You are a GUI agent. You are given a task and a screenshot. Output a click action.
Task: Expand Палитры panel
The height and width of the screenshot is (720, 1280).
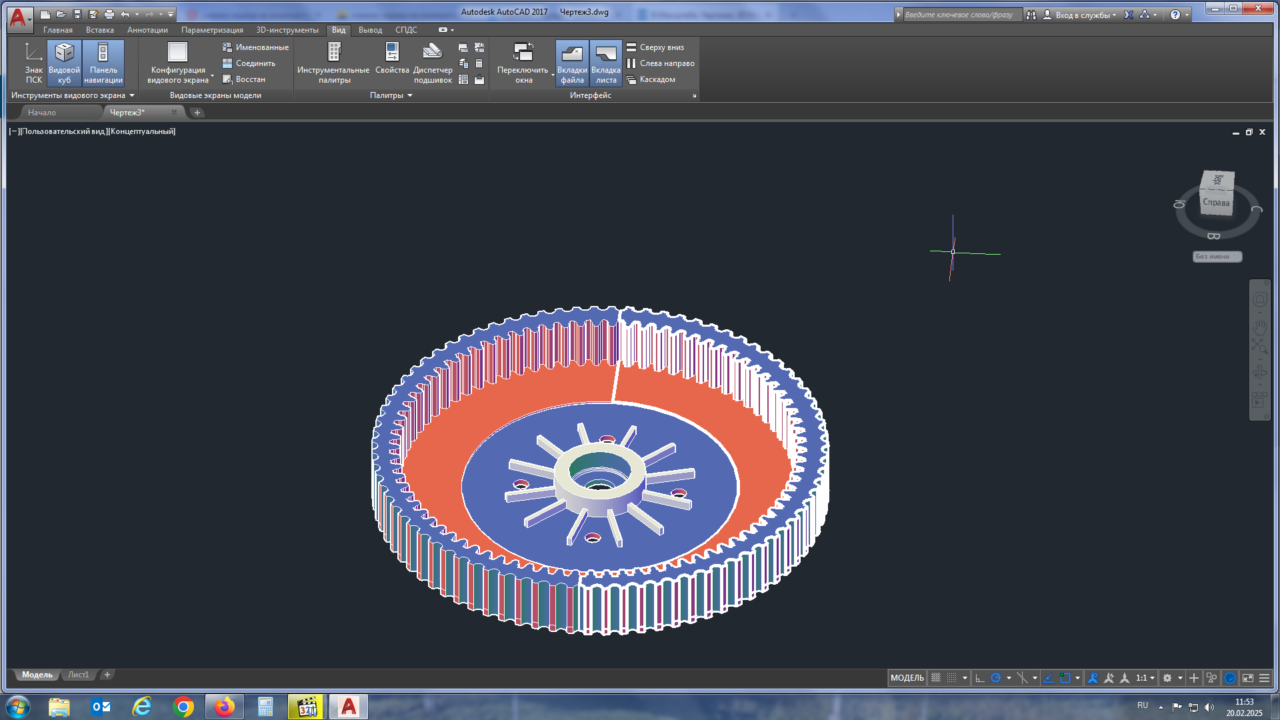[391, 95]
